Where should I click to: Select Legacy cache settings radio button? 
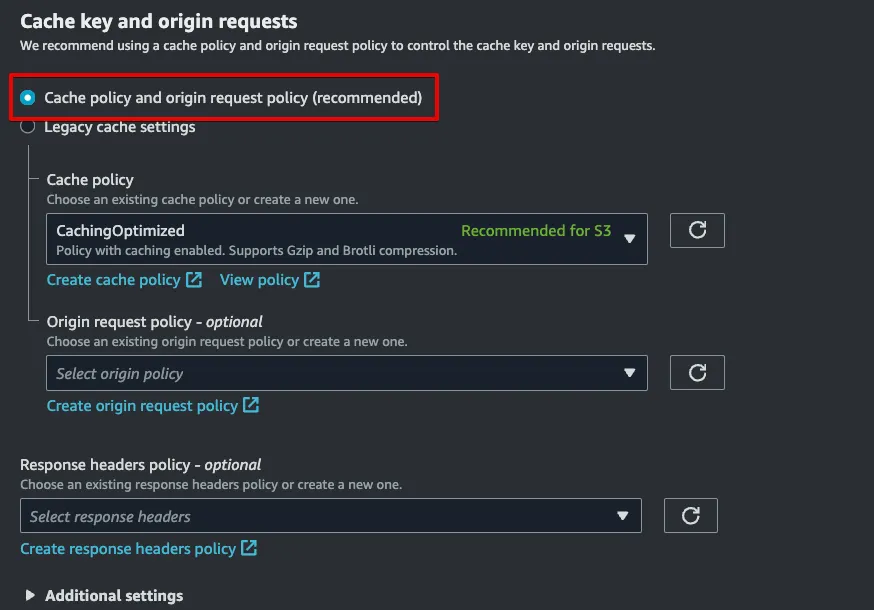(x=28, y=127)
